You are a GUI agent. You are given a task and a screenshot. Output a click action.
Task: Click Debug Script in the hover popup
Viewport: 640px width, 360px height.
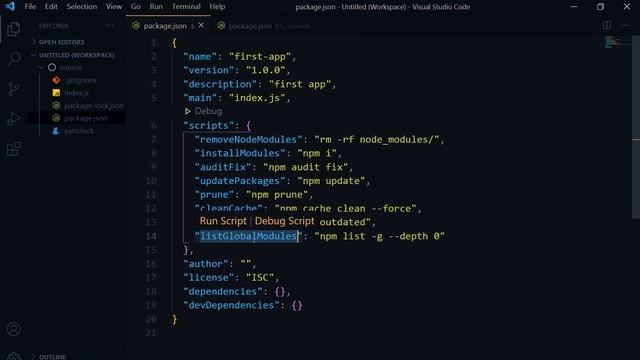(x=284, y=221)
